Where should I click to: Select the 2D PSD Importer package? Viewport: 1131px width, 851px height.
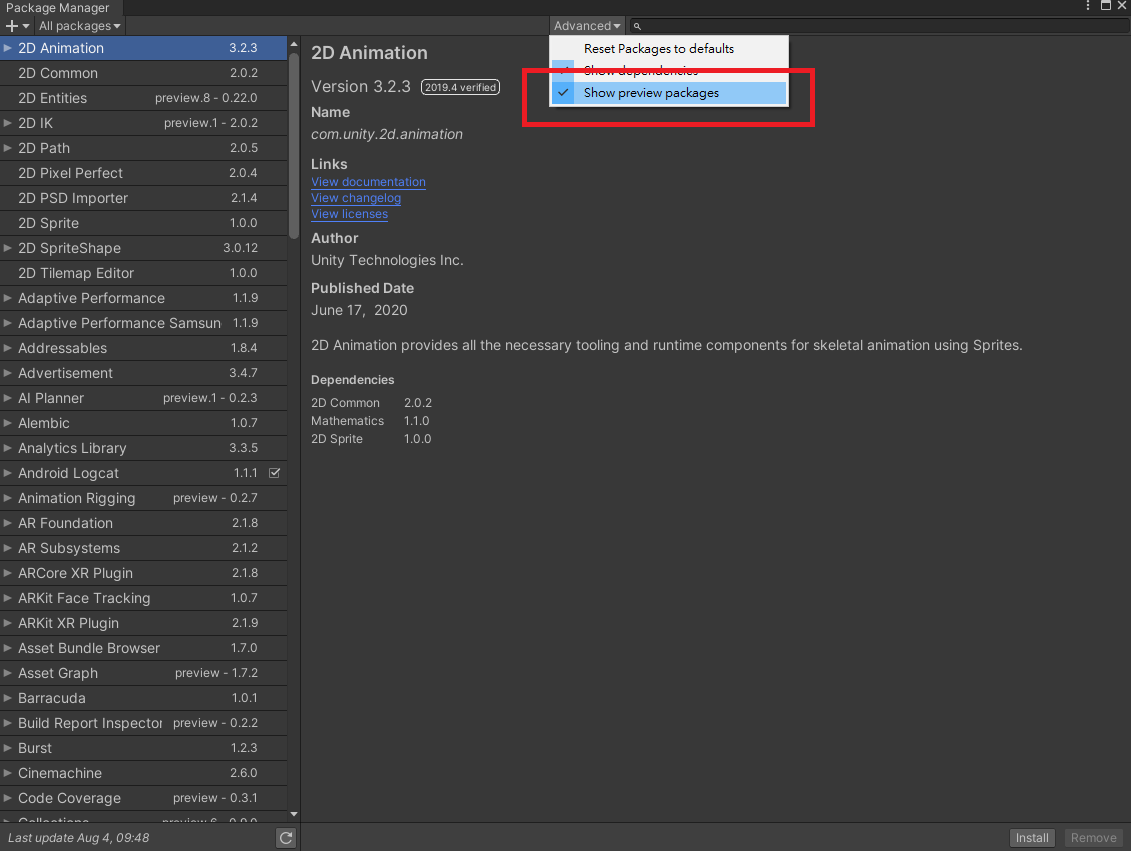coord(144,198)
